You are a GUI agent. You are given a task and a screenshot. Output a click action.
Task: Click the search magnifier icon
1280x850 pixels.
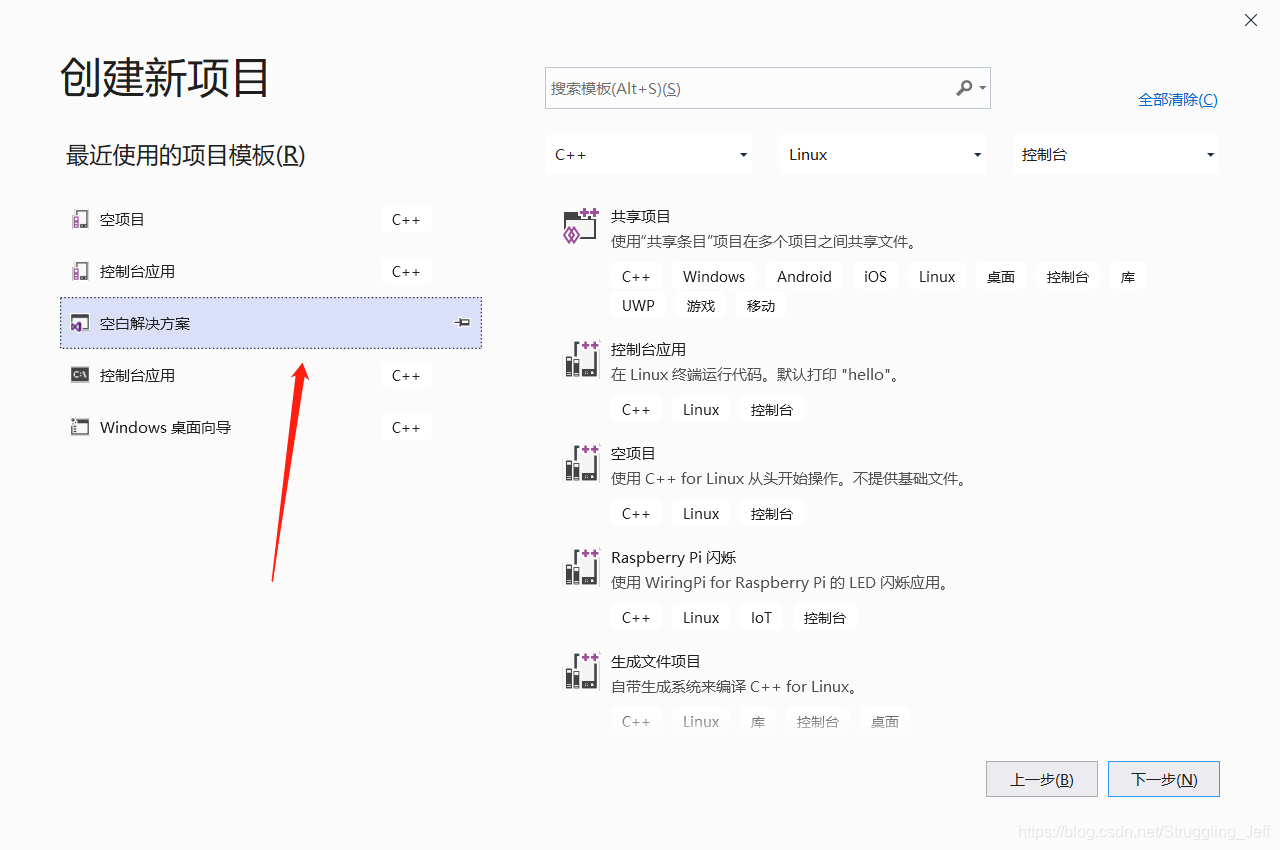click(x=964, y=88)
